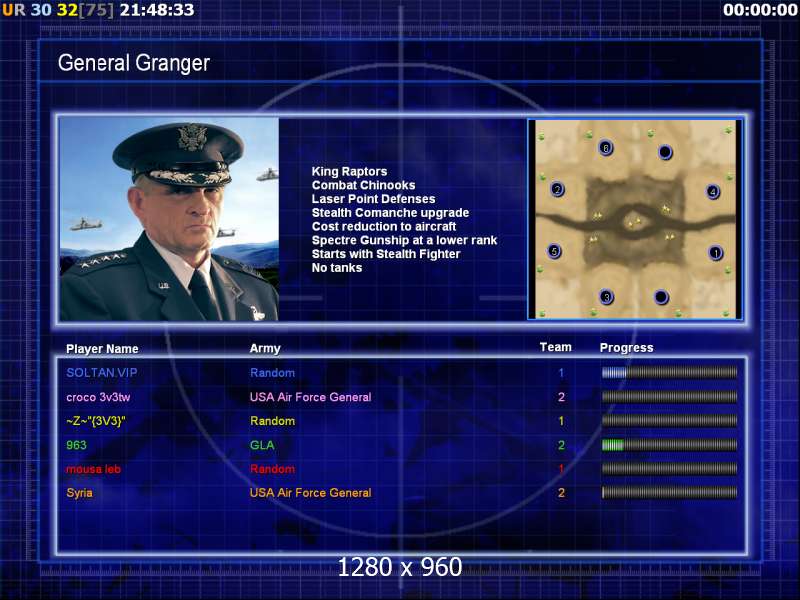Click Syria's "USA Air Force General" army
The height and width of the screenshot is (600, 800).
310,493
